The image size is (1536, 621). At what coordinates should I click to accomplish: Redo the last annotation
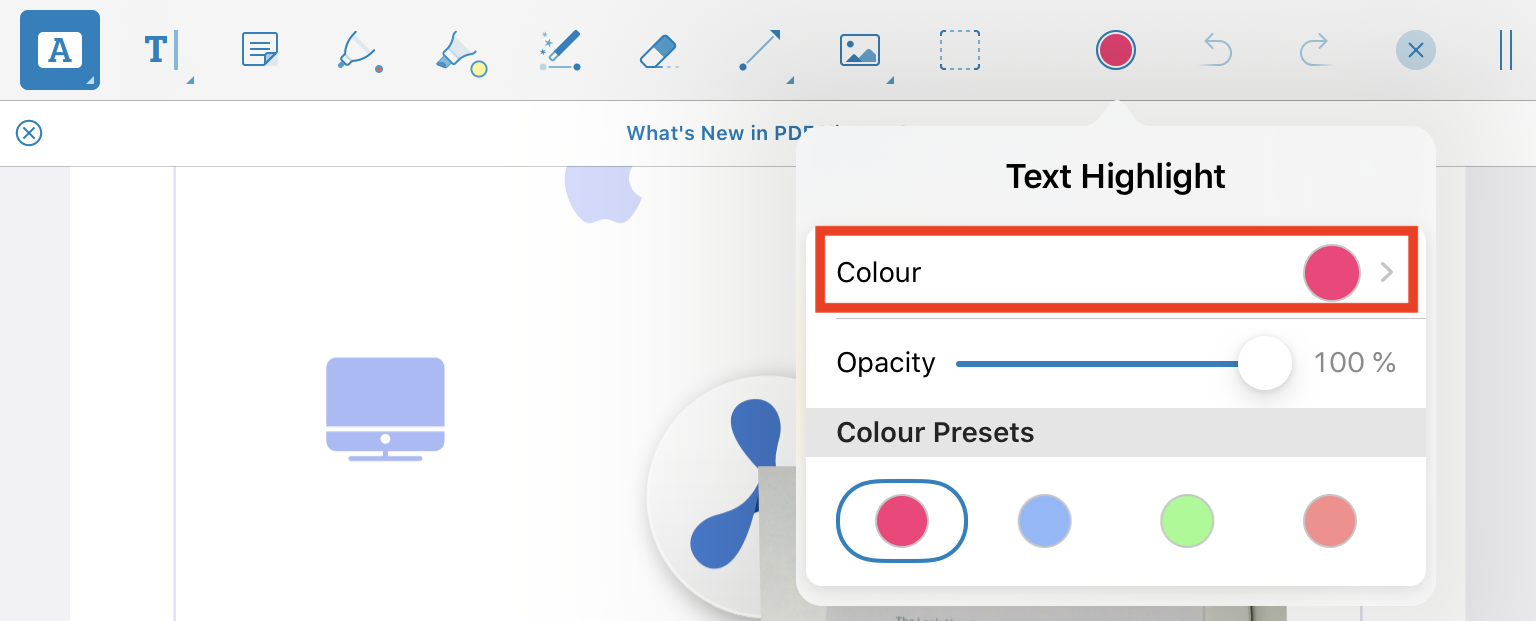click(x=1314, y=49)
